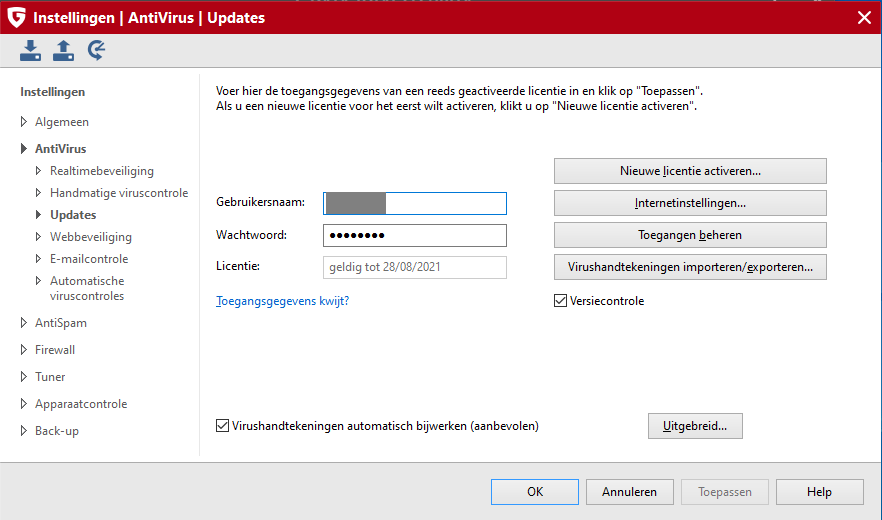The height and width of the screenshot is (520, 882).
Task: Expand the Realtimebeveiliging arrow
Action: coord(38,171)
